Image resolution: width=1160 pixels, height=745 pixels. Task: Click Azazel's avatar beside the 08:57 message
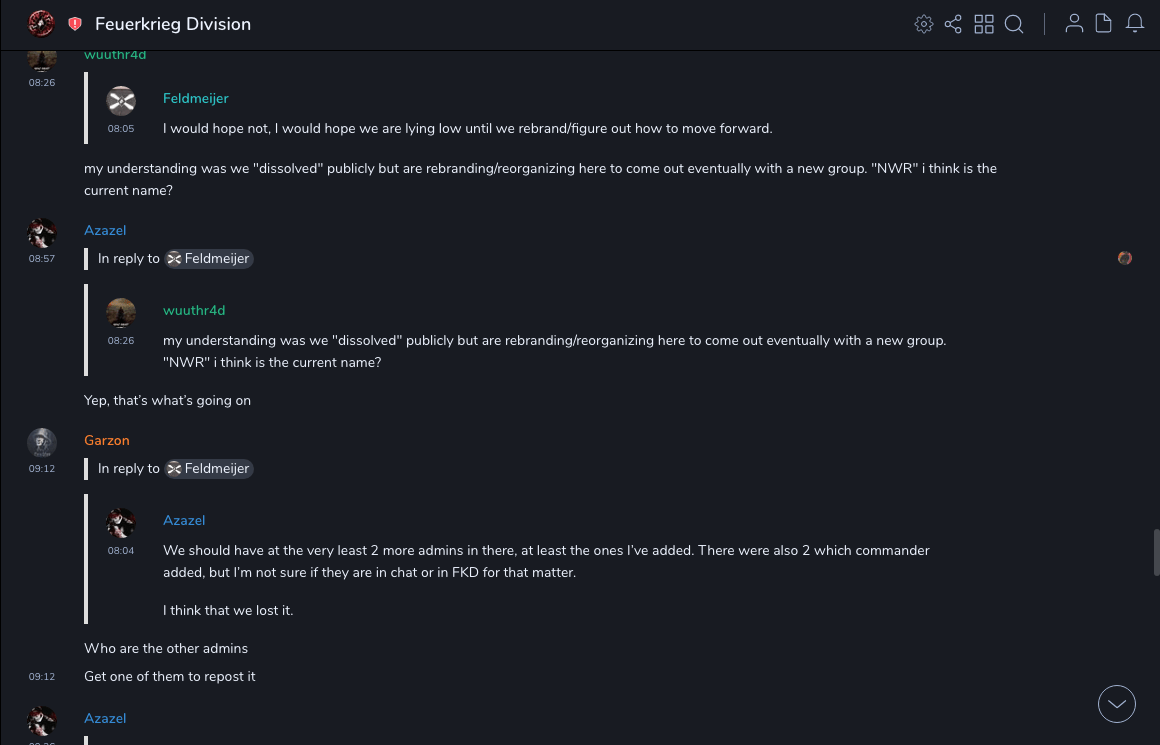click(41, 233)
